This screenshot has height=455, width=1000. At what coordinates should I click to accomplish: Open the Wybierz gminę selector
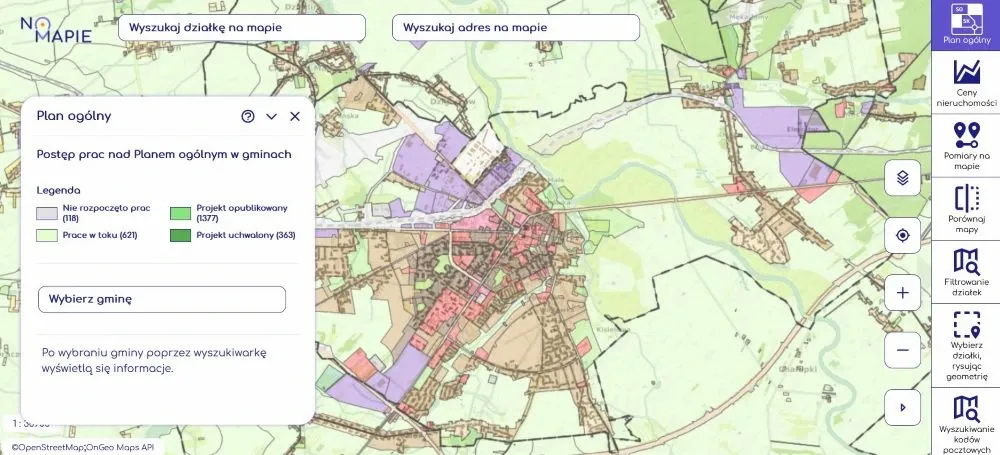point(162,299)
